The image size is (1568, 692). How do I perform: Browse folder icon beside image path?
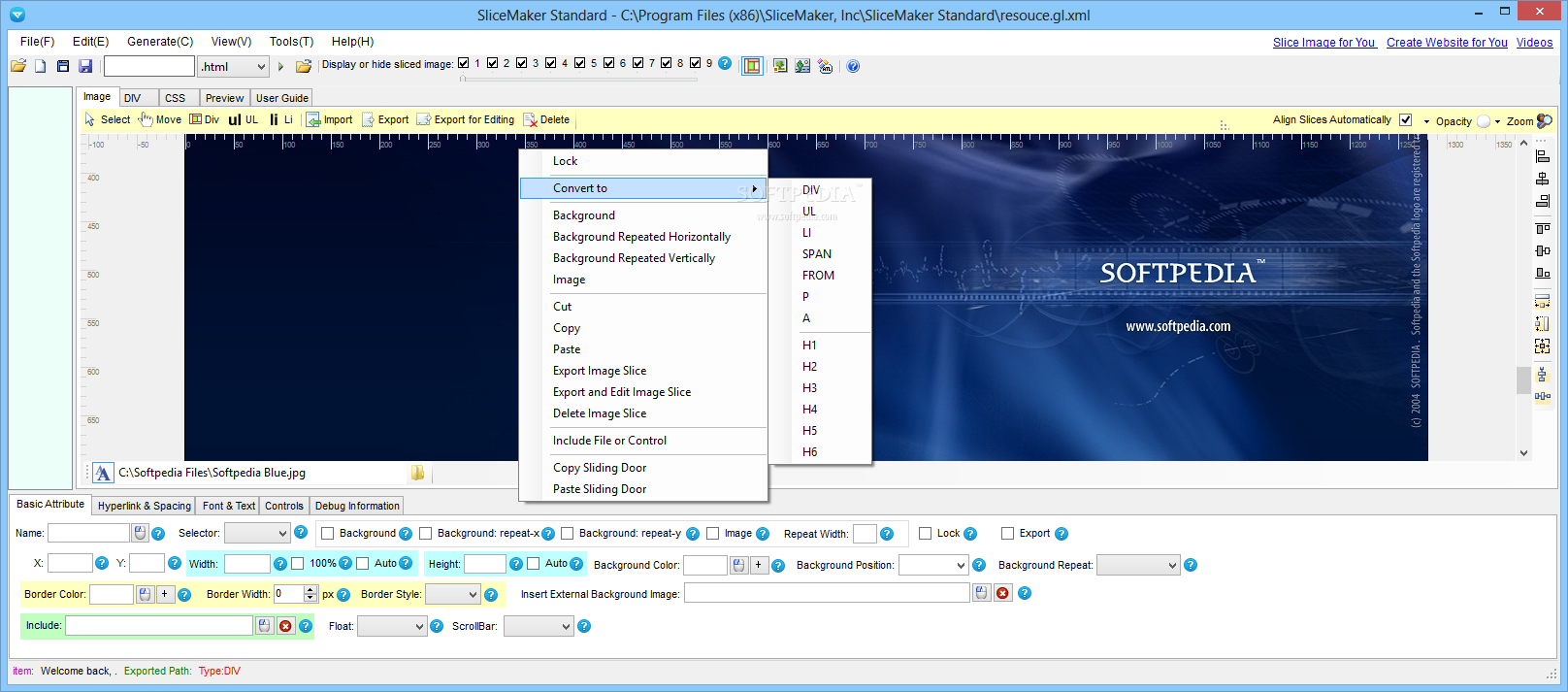point(417,473)
